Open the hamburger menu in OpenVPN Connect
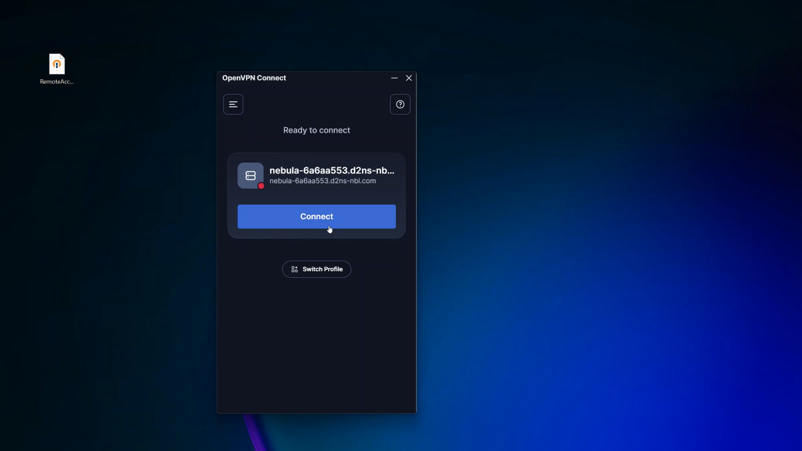Viewport: 802px width, 451px height. (x=233, y=104)
